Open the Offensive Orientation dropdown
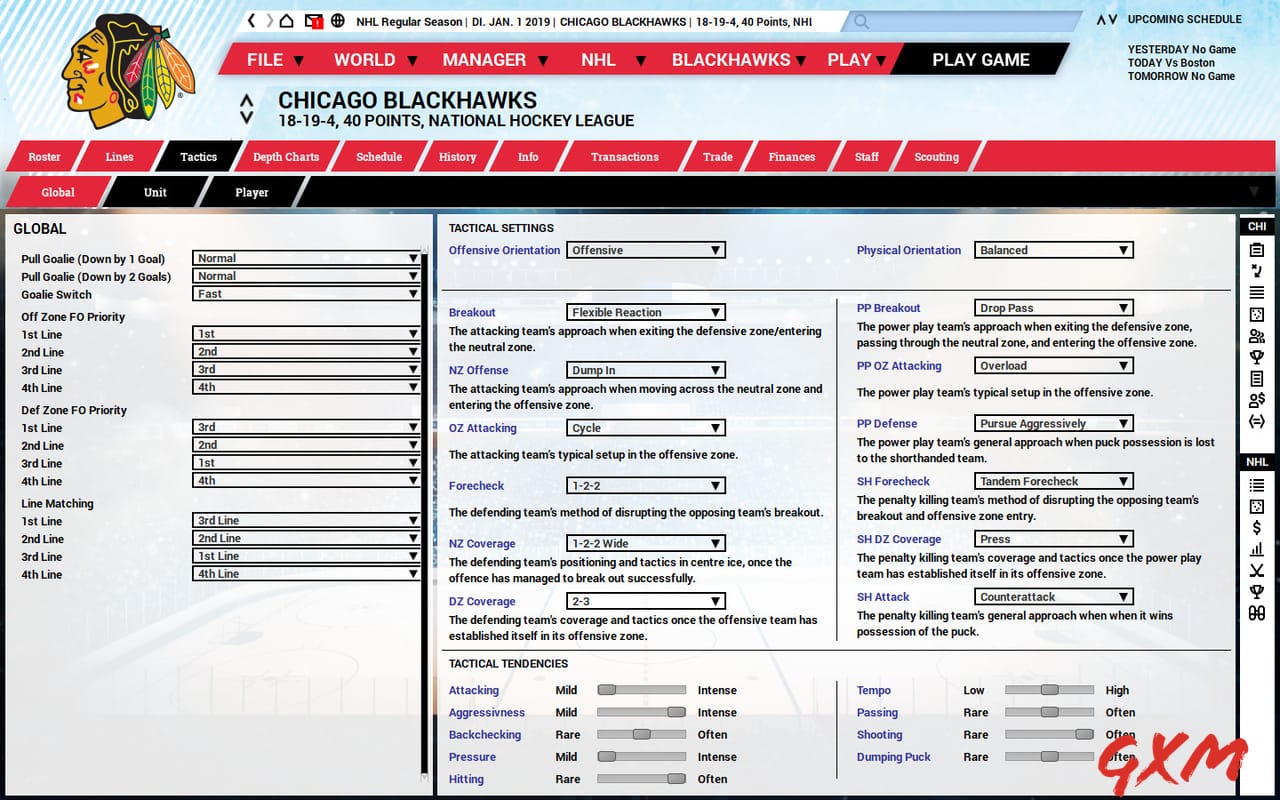The width and height of the screenshot is (1280, 800). tap(645, 250)
